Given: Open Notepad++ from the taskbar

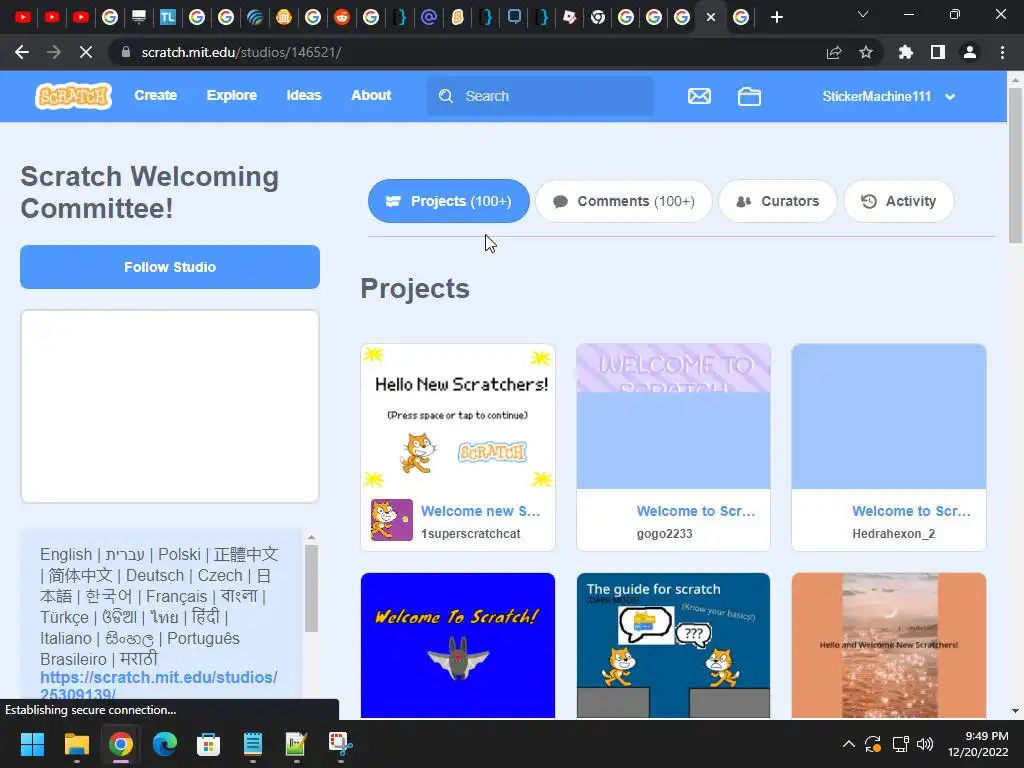Looking at the screenshot, I should coord(296,744).
